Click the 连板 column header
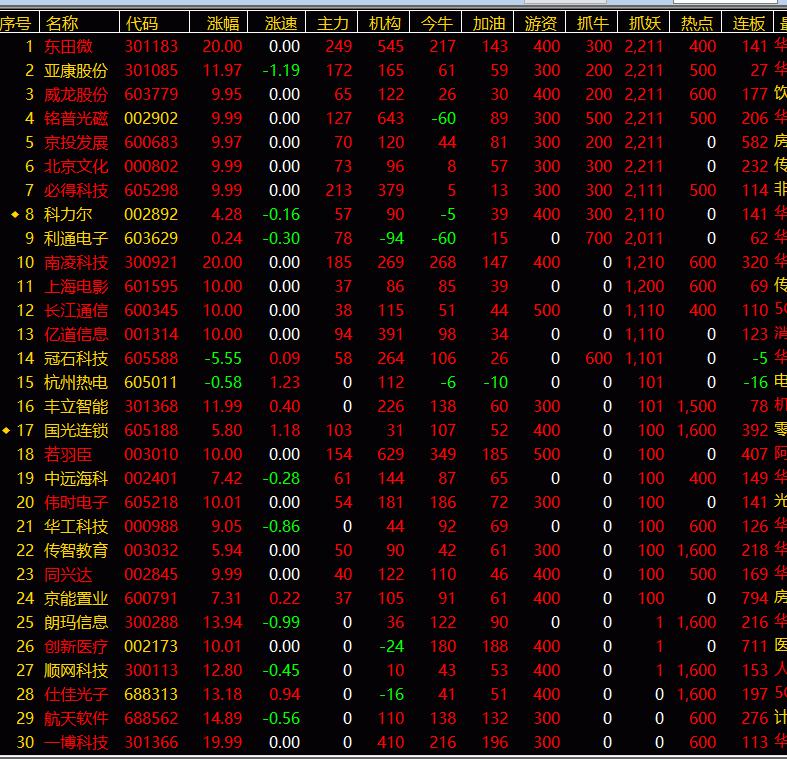The image size is (787, 759). (748, 23)
